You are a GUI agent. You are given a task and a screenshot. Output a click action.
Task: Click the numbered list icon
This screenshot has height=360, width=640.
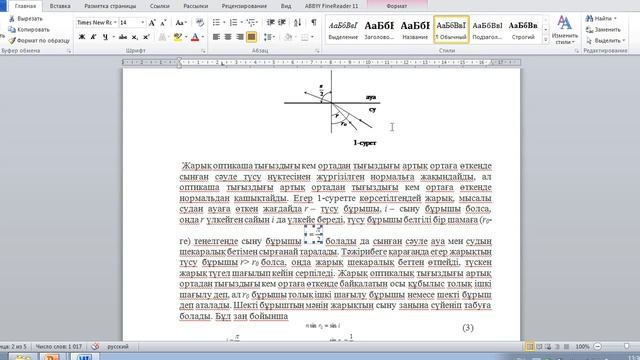233,22
